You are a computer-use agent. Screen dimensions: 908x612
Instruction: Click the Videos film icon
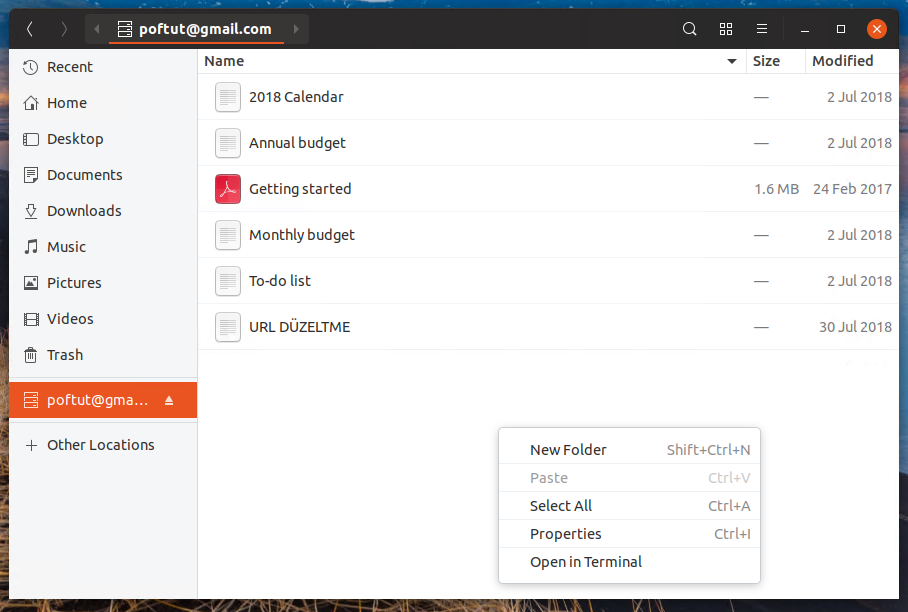click(x=31, y=319)
